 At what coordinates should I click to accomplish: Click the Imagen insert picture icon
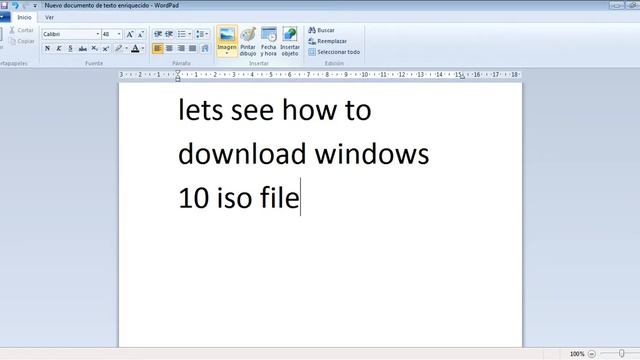[x=227, y=35]
